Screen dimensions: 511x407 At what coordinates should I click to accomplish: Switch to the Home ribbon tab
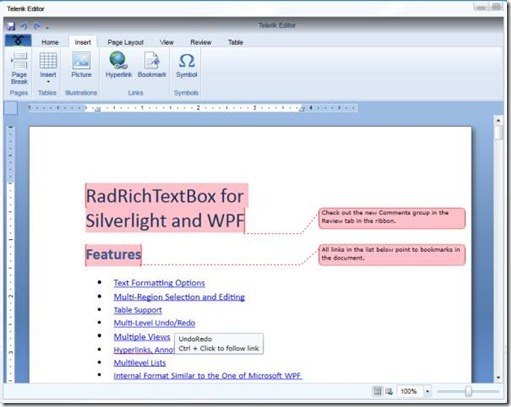click(x=50, y=42)
